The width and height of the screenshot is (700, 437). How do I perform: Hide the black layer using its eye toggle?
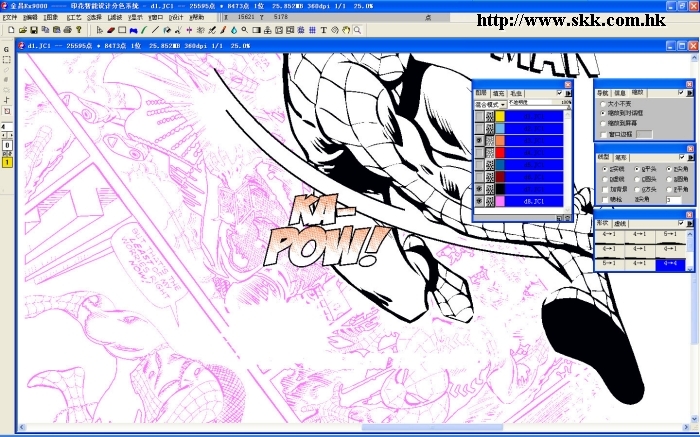[x=479, y=189]
